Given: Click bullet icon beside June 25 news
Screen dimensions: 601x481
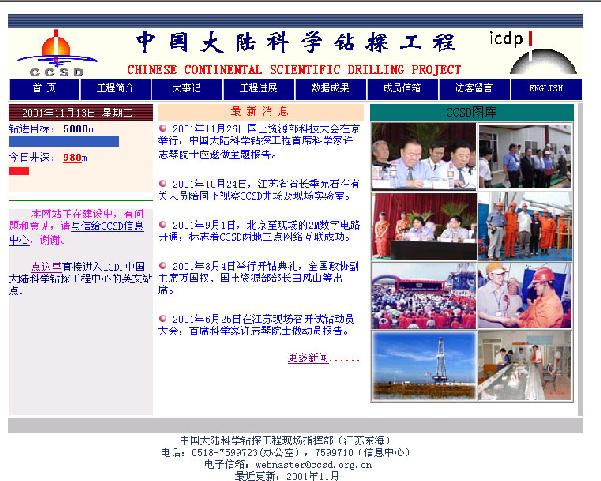Looking at the screenshot, I should click(162, 319).
